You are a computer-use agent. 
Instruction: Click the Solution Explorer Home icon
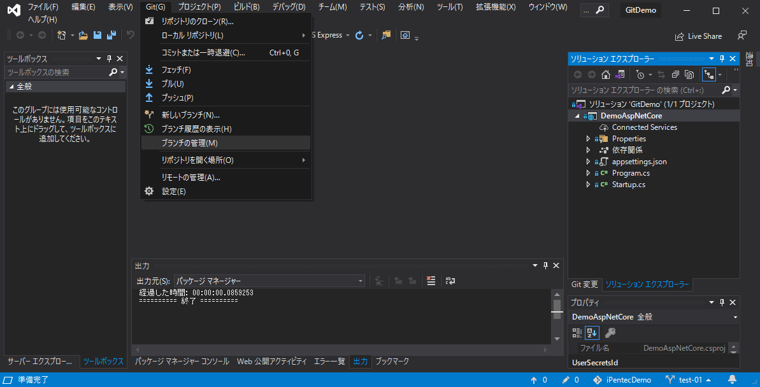[605, 75]
